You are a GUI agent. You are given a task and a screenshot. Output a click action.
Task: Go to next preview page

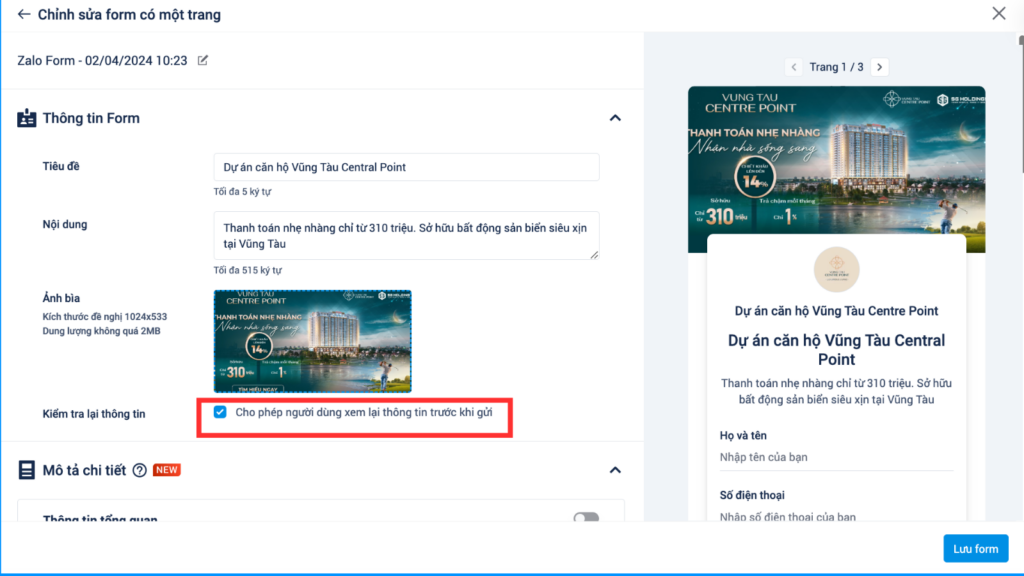880,67
